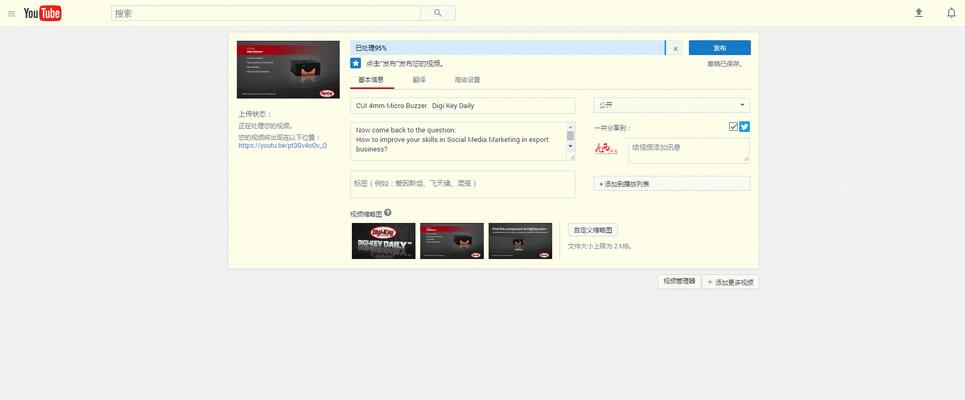The image size is (965, 400).
Task: Select the third dark thumbnail option
Action: 520,241
